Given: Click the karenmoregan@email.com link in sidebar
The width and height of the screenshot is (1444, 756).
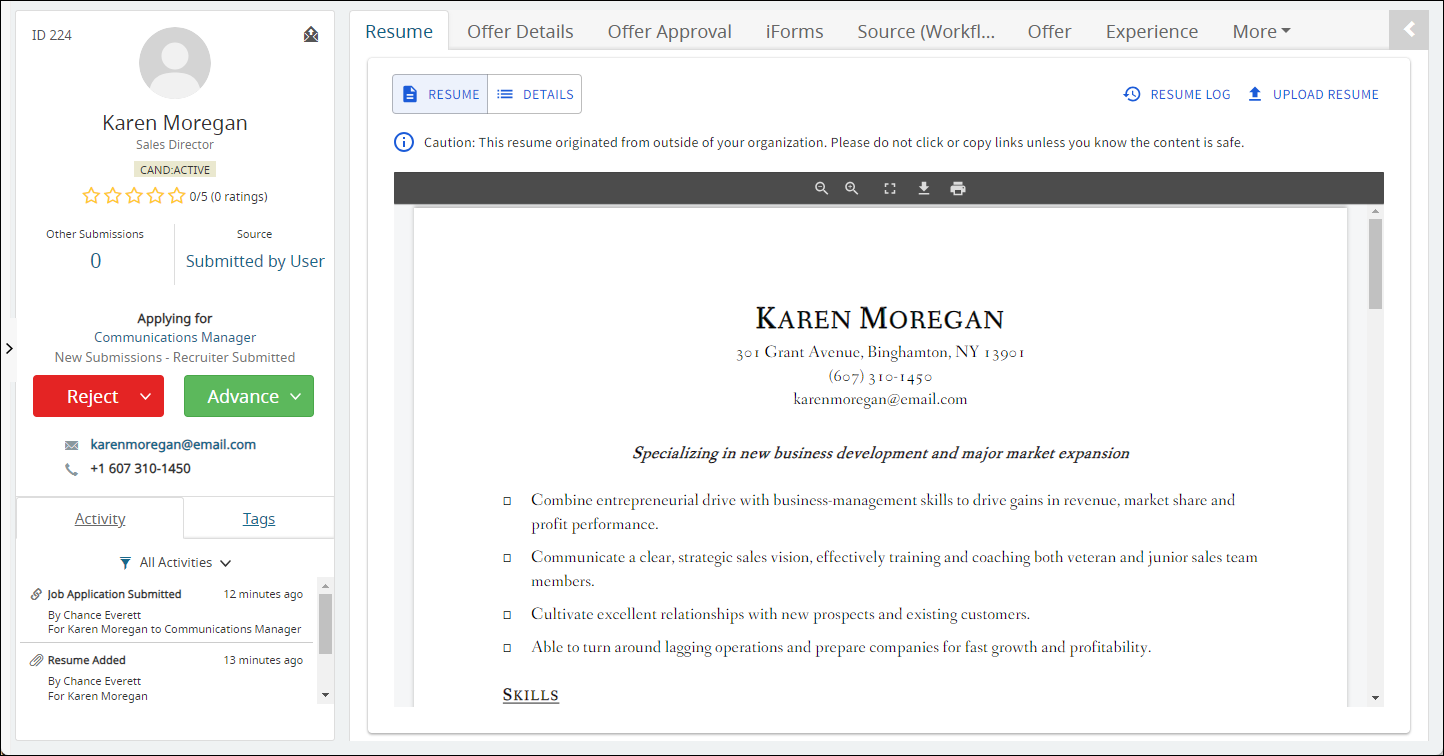Looking at the screenshot, I should 173,444.
